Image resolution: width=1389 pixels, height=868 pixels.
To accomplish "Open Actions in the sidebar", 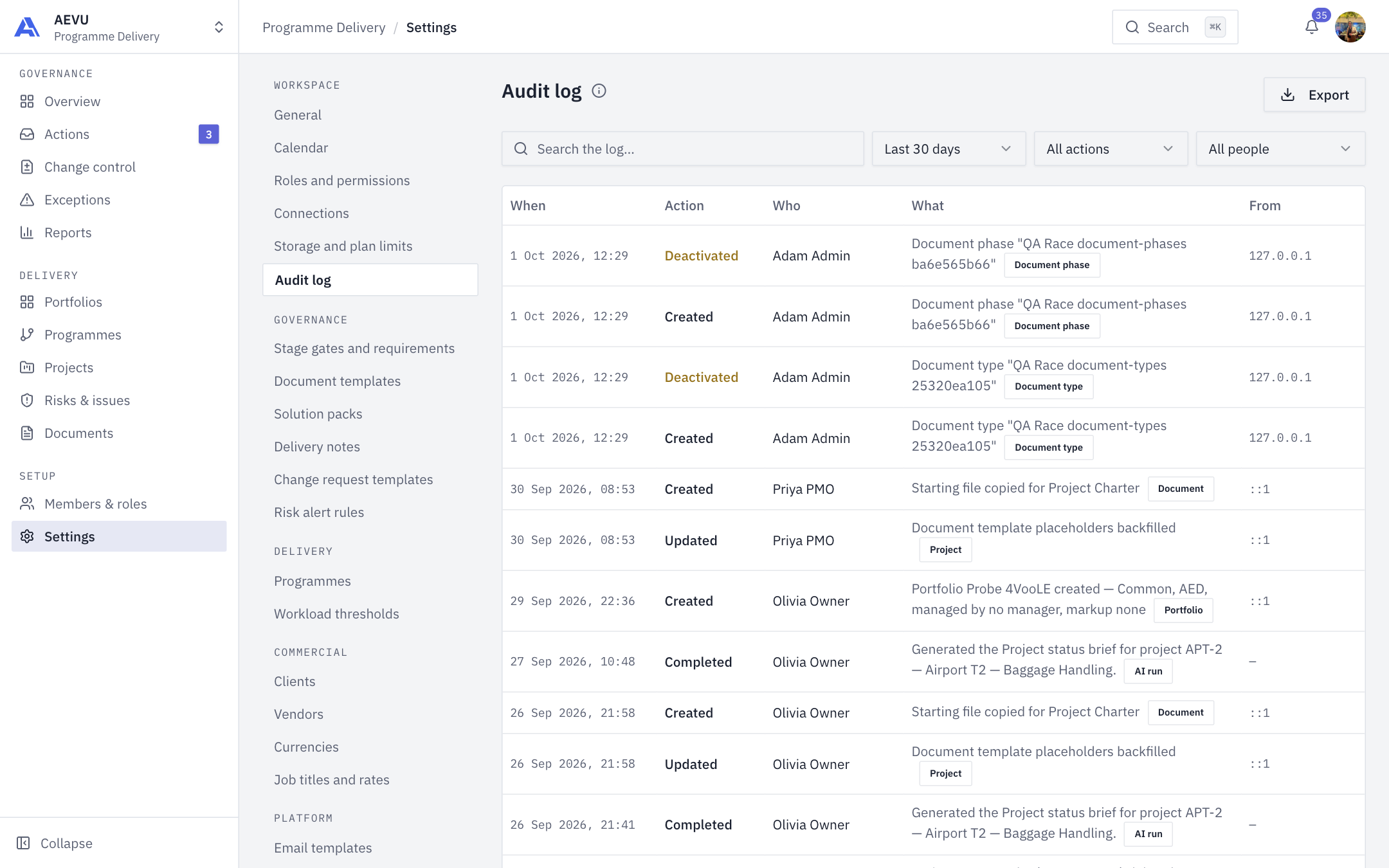I will pos(119,134).
